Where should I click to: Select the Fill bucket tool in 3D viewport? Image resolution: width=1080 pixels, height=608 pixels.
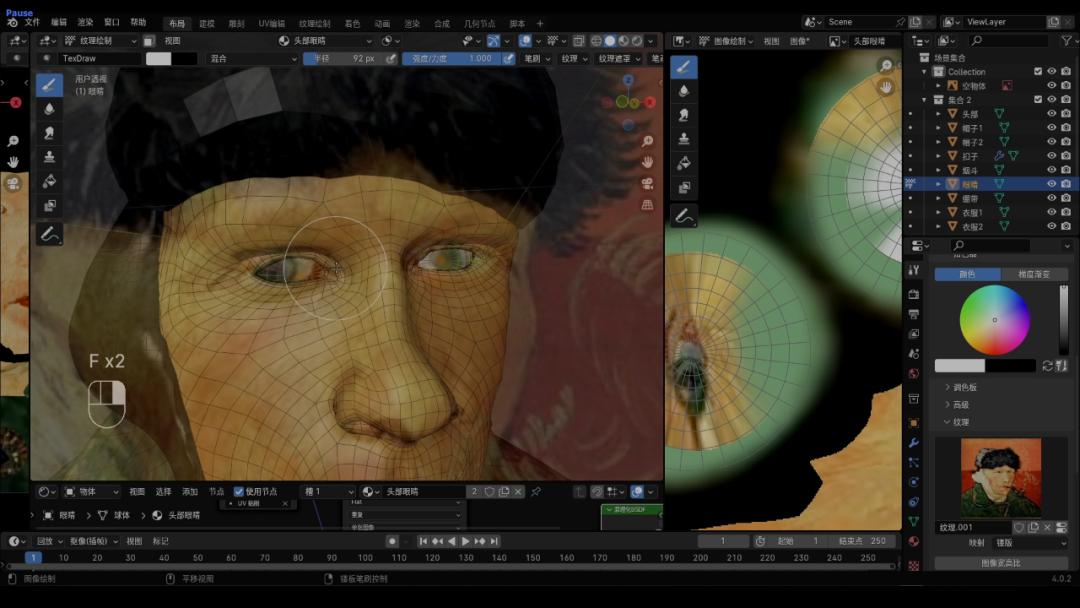[x=49, y=182]
